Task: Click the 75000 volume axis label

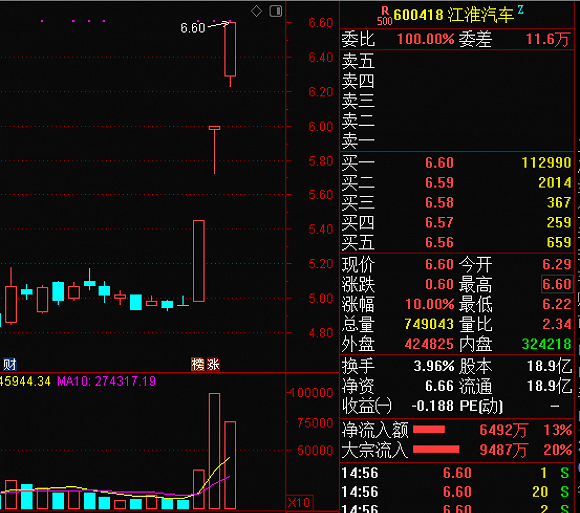Action: click(315, 423)
